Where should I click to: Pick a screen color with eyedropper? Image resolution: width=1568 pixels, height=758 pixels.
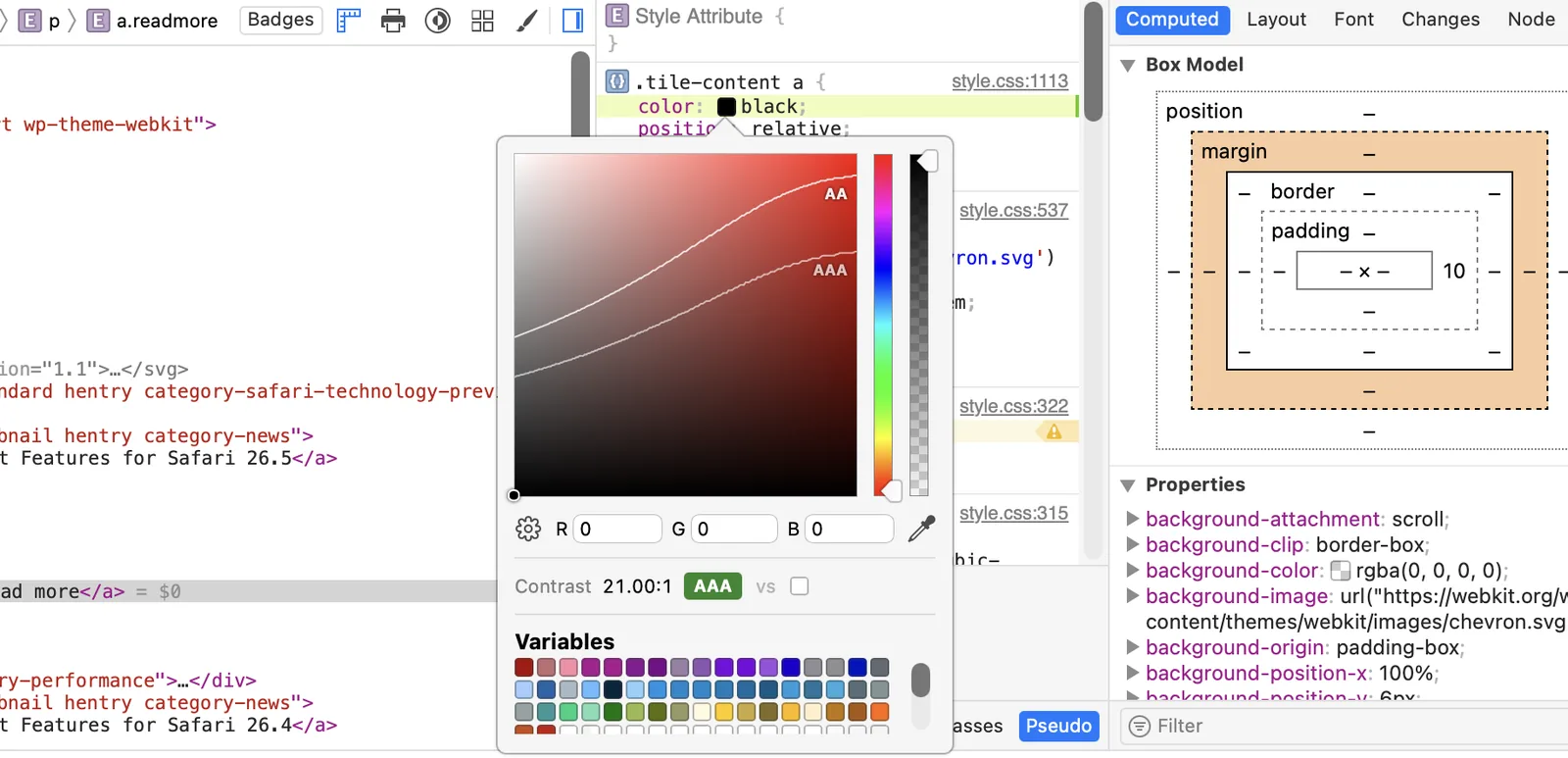tap(921, 529)
